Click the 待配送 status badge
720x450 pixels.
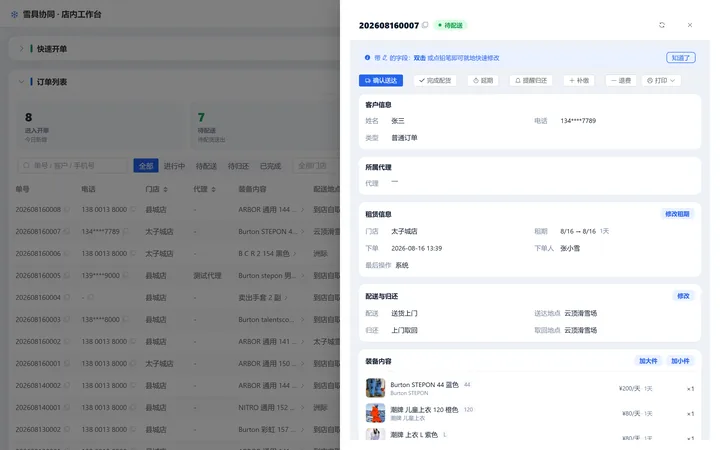(450, 25)
